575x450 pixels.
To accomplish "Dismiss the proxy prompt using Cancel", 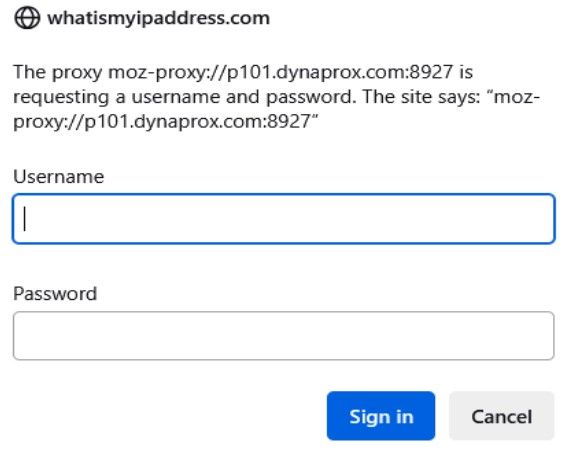I will click(x=501, y=416).
